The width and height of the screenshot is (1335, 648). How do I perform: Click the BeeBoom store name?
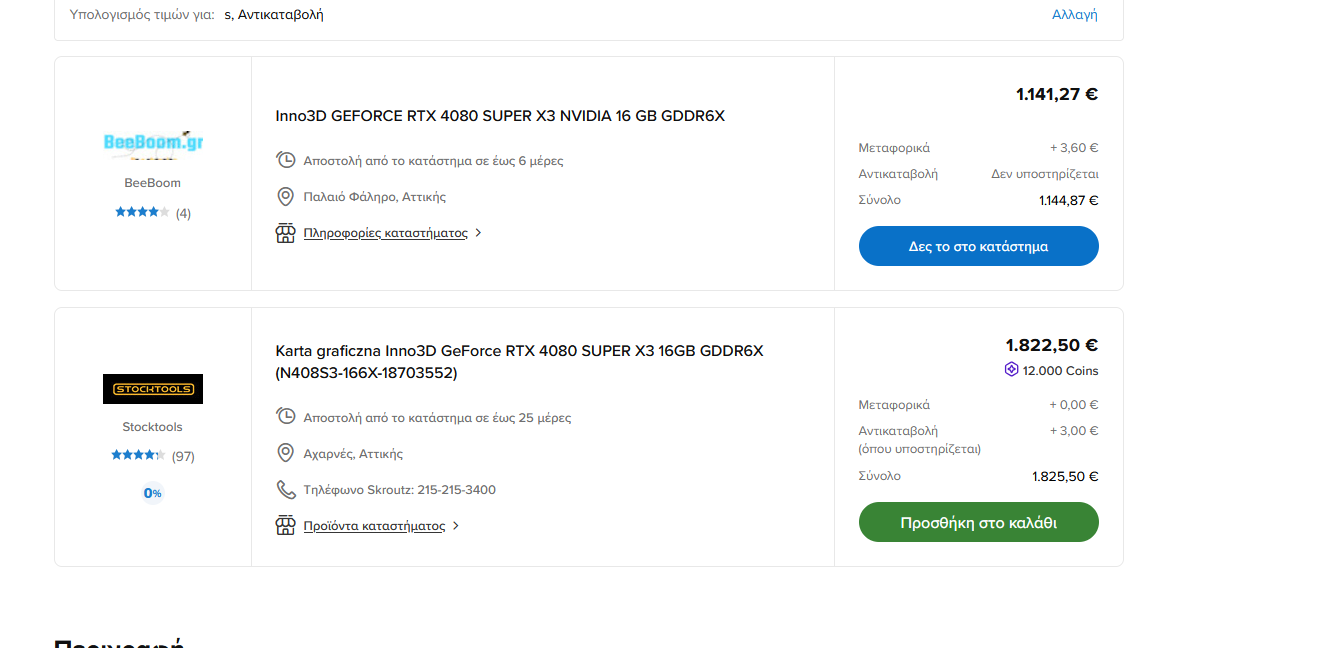(153, 183)
